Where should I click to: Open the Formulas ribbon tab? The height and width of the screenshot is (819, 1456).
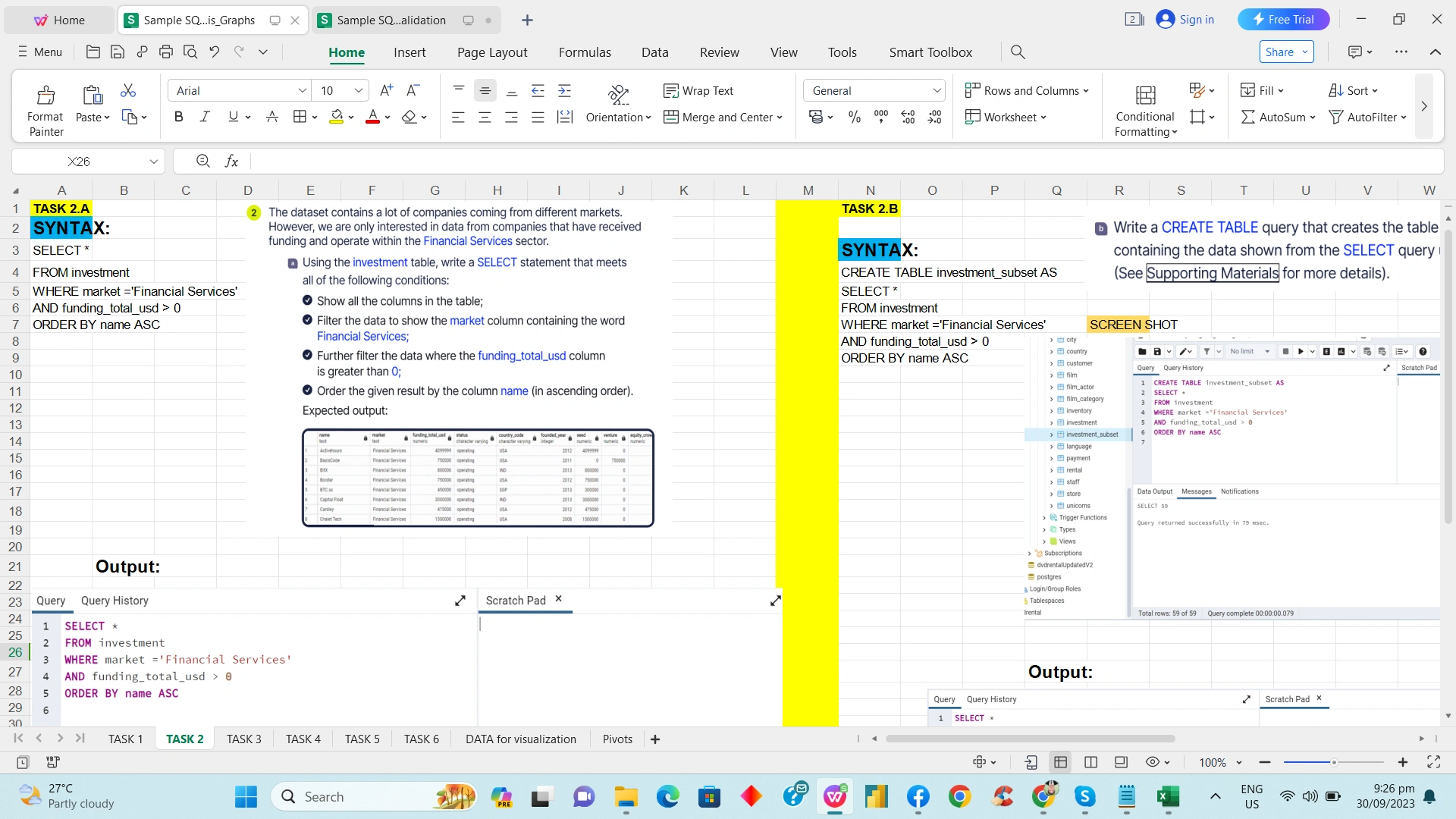tap(584, 52)
